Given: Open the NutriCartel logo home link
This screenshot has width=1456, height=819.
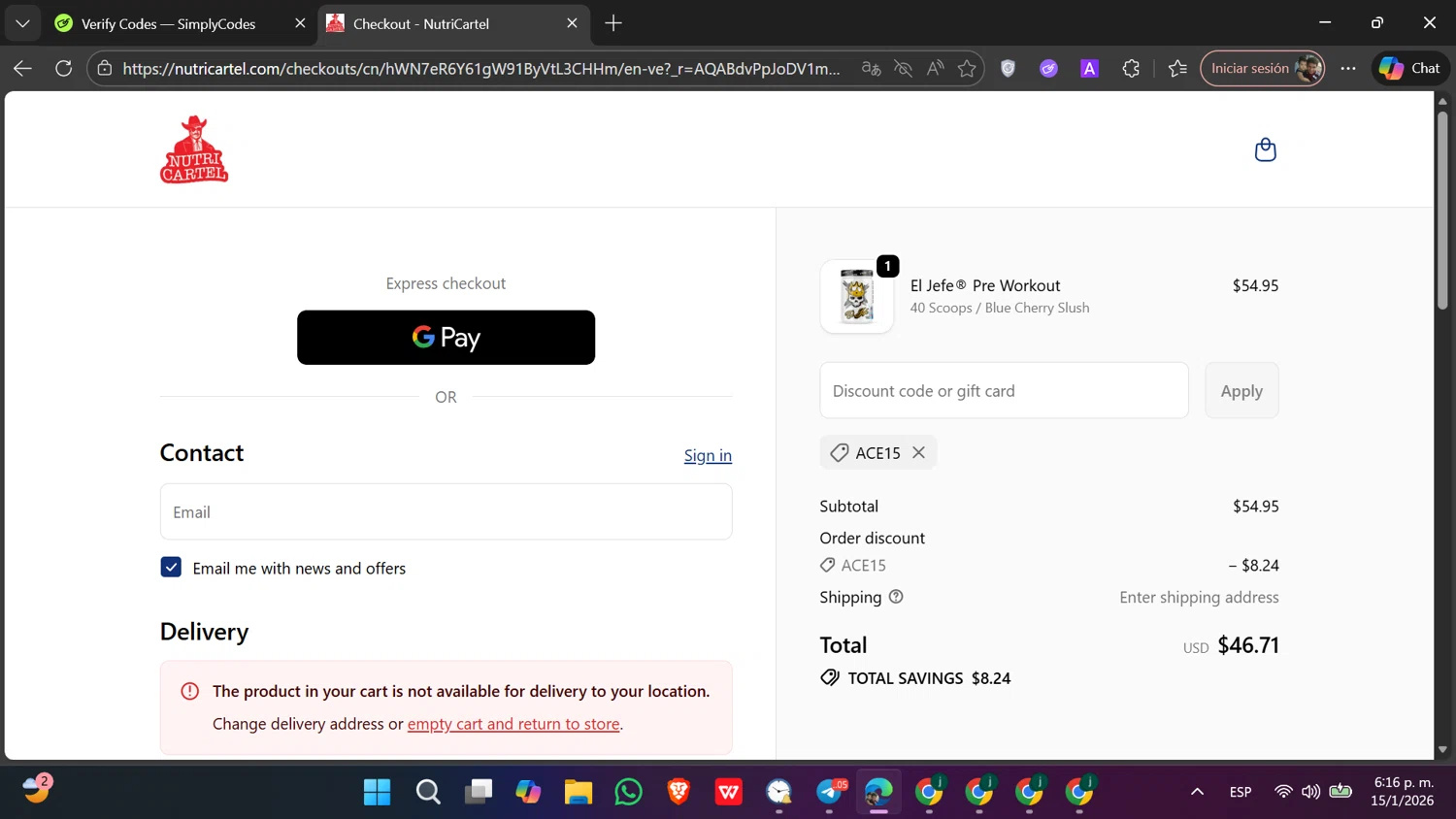Looking at the screenshot, I should (x=194, y=149).
